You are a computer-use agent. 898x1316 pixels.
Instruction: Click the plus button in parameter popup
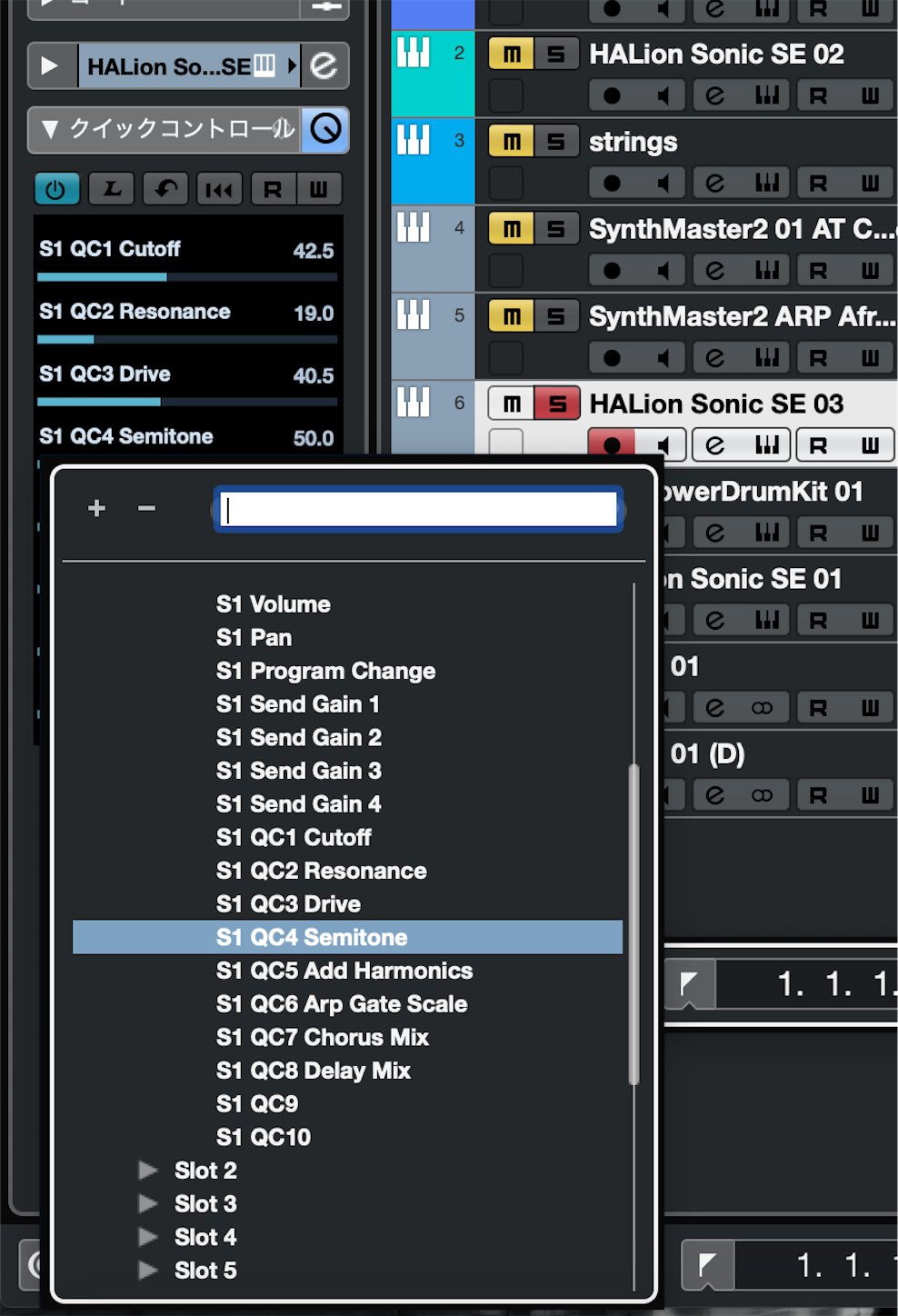(x=97, y=508)
